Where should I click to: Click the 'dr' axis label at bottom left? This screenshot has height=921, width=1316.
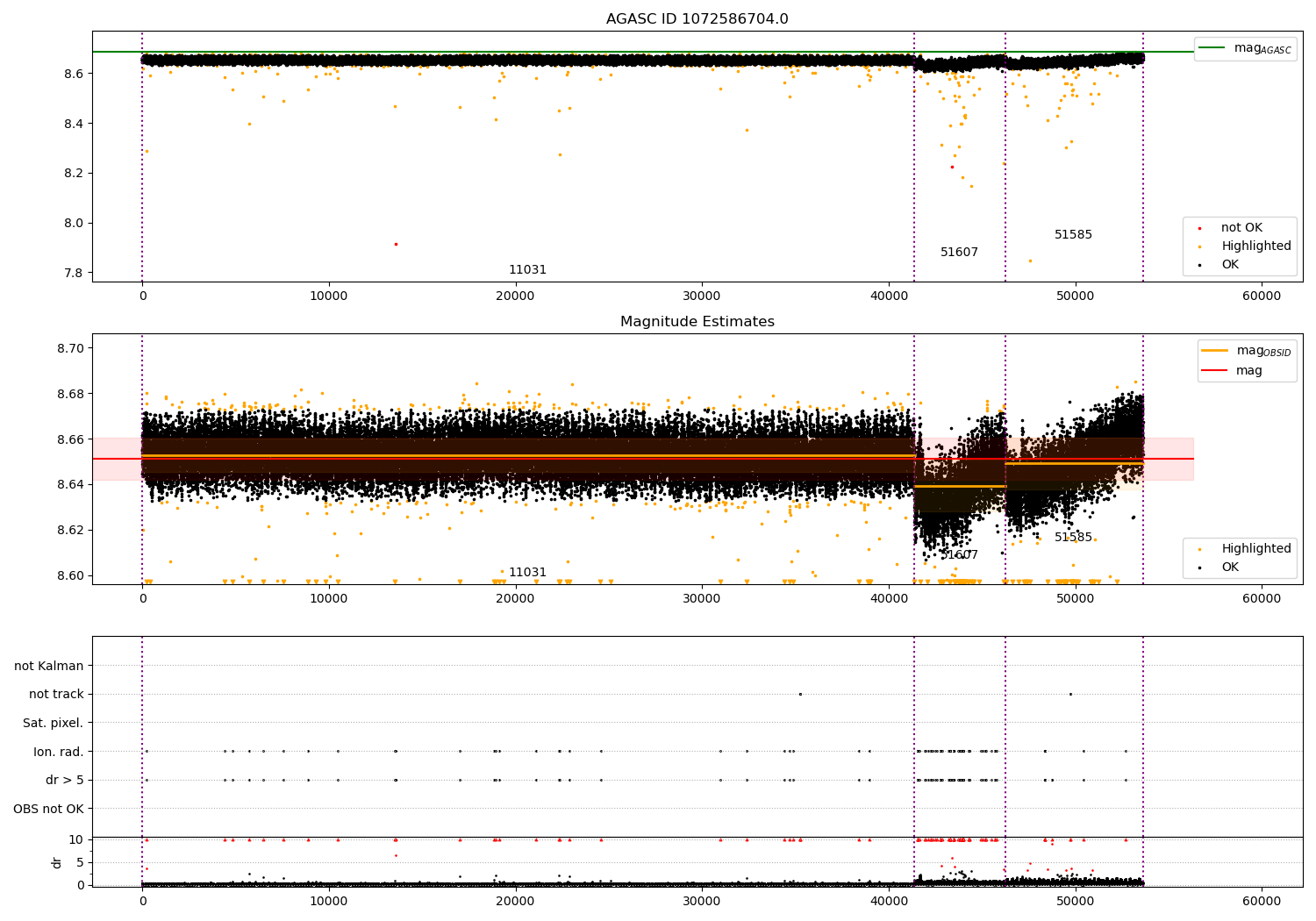pyautogui.click(x=57, y=863)
